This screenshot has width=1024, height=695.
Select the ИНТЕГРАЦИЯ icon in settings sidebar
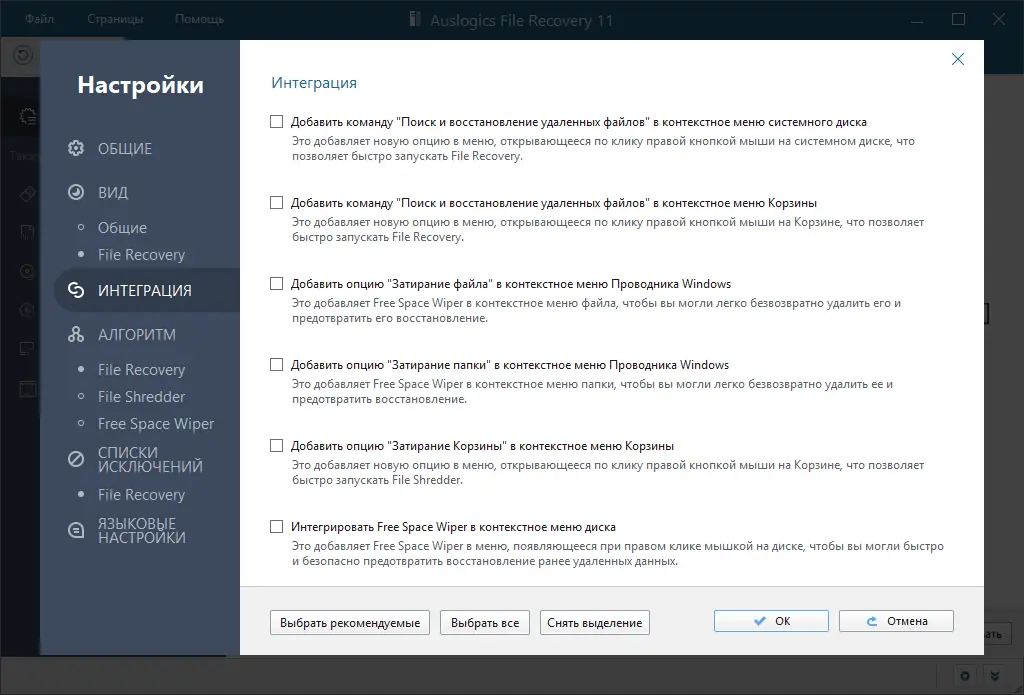[x=74, y=290]
